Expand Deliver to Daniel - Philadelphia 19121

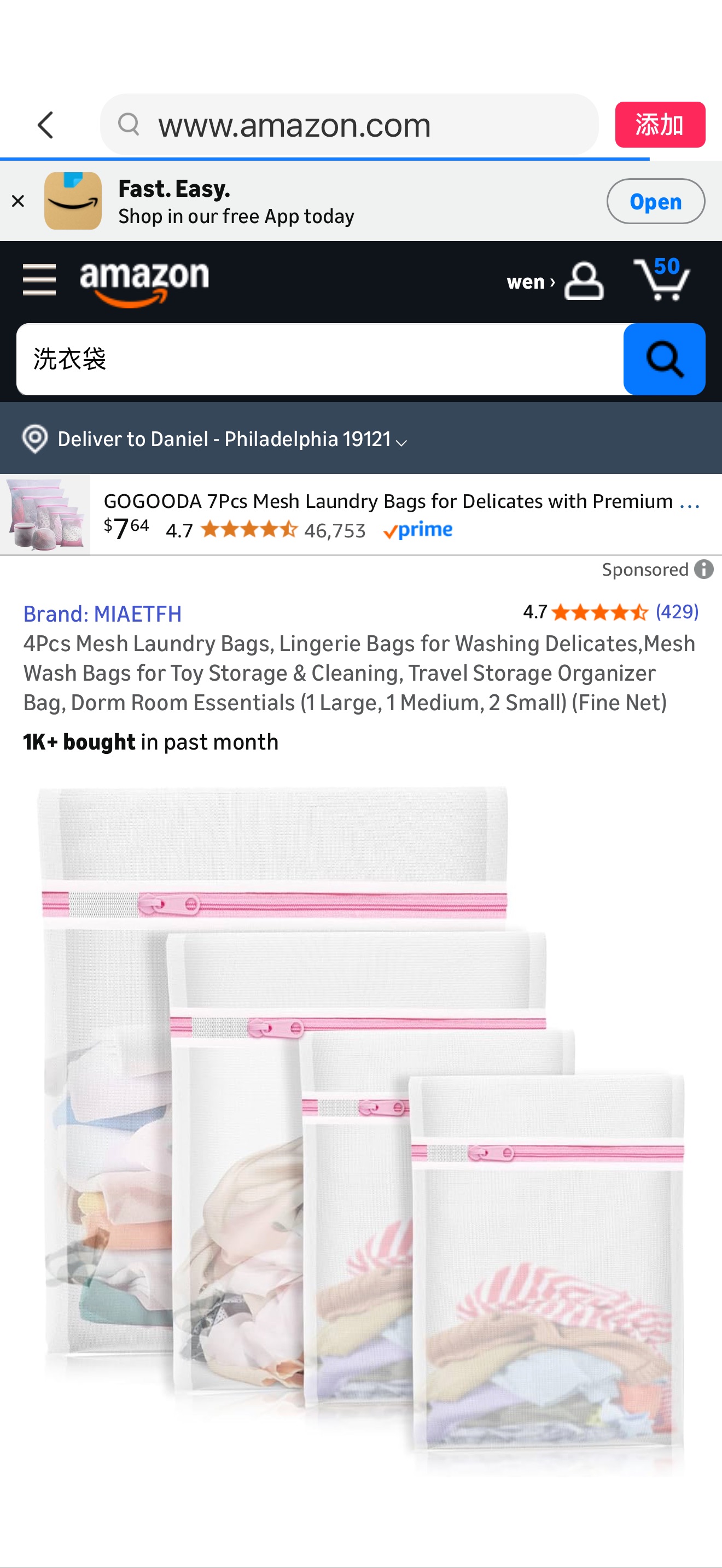point(232,439)
